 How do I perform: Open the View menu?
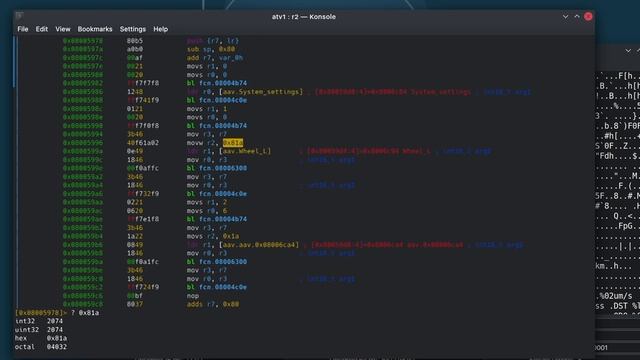(x=63, y=29)
